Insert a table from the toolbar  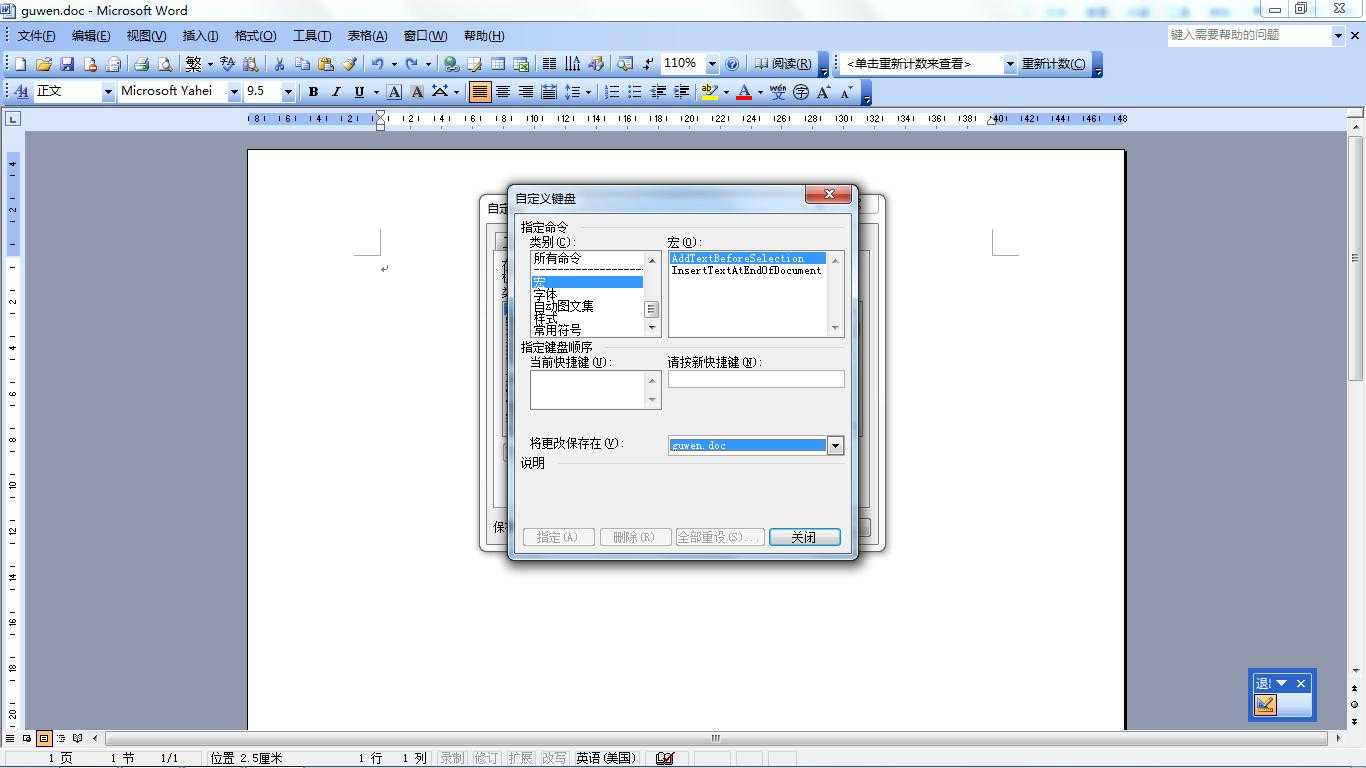(498, 64)
